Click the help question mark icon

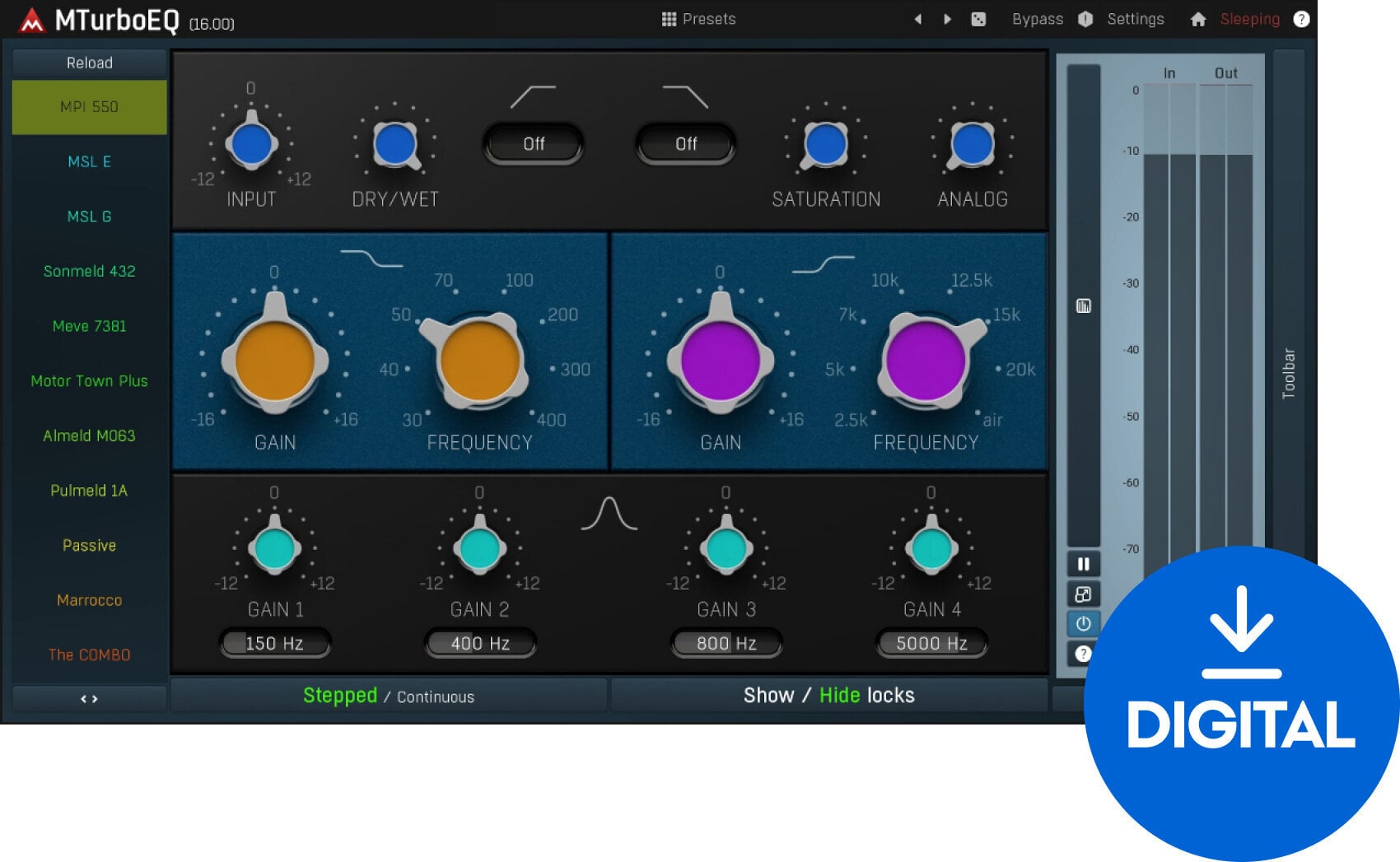[1301, 19]
